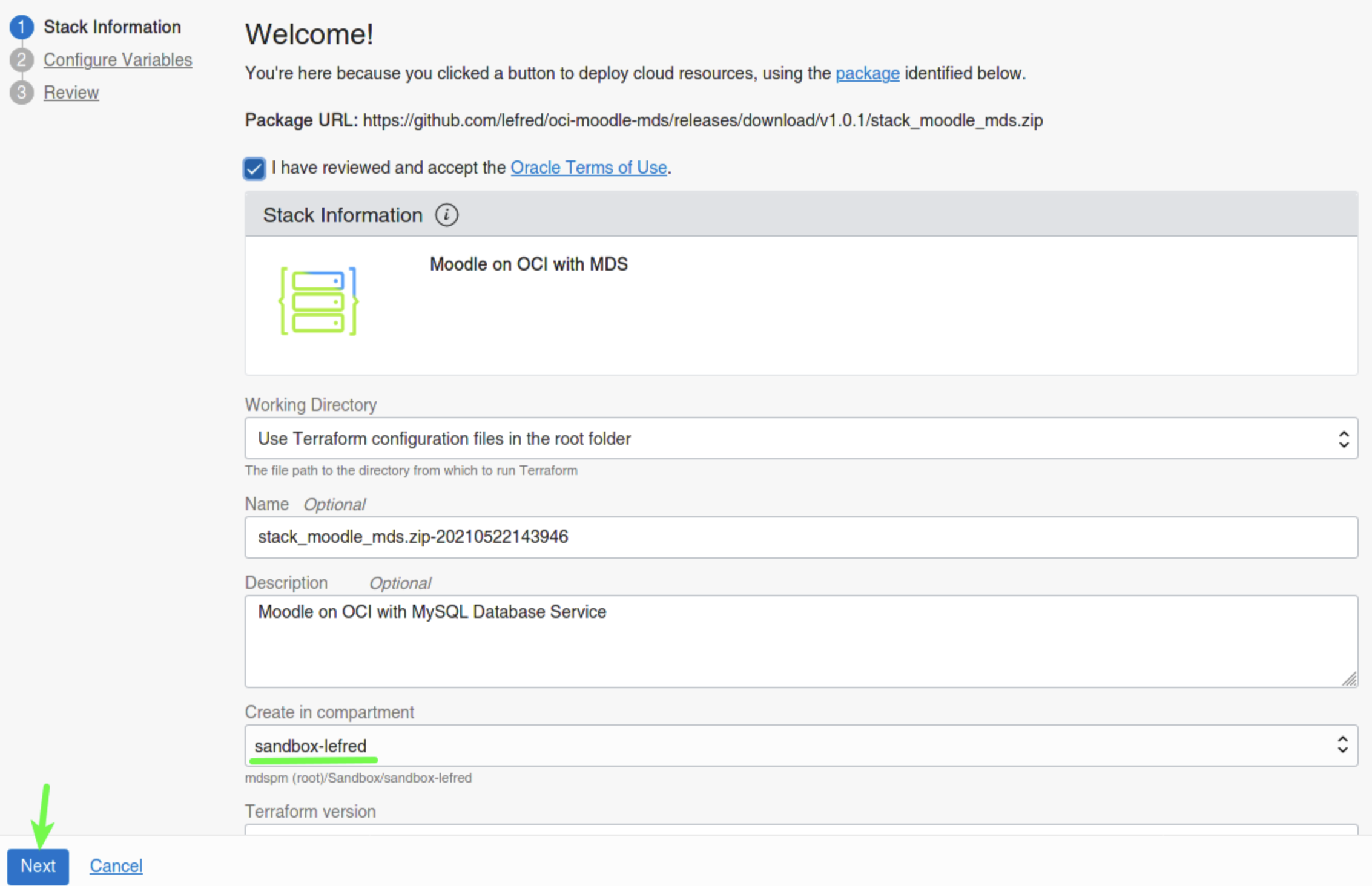Screen dimensions: 1372x886
Task: Go to Configure Variables step
Action: coord(117,60)
